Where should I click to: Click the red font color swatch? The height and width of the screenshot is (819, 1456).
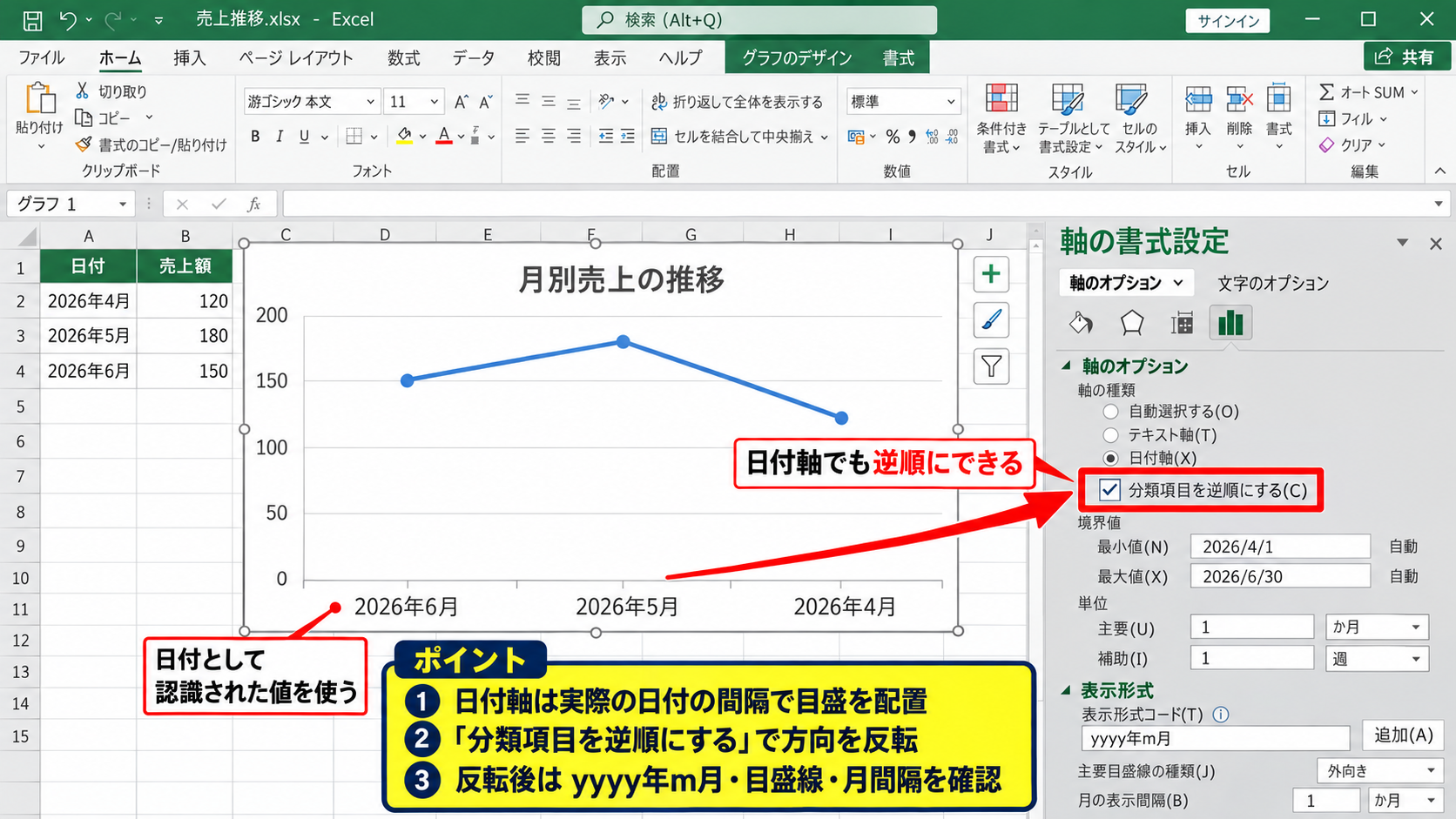pos(444,137)
